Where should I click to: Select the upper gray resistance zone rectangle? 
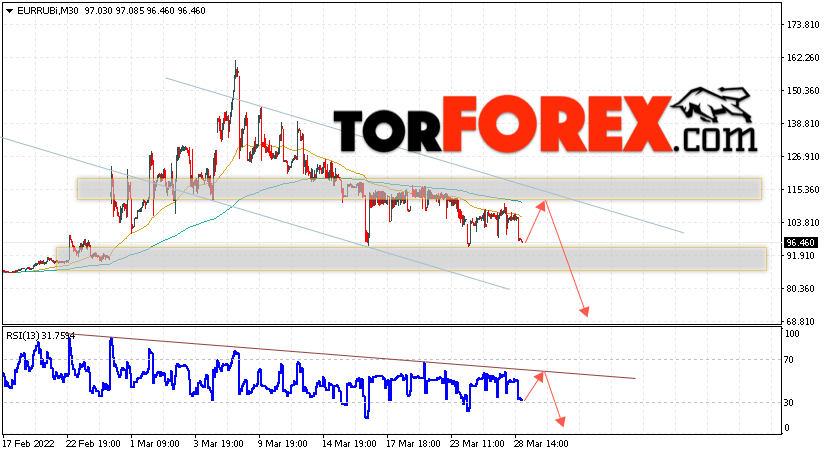click(419, 189)
